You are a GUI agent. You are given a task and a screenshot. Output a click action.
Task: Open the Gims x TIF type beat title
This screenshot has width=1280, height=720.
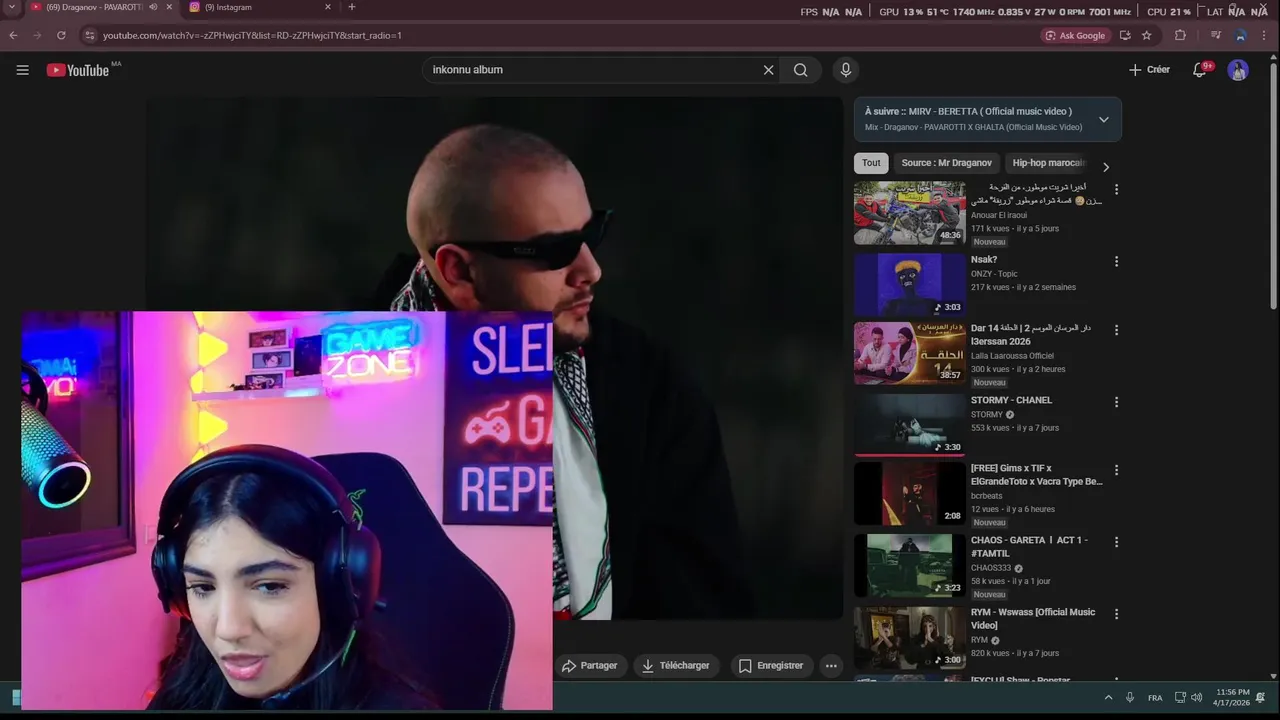tap(1036, 475)
